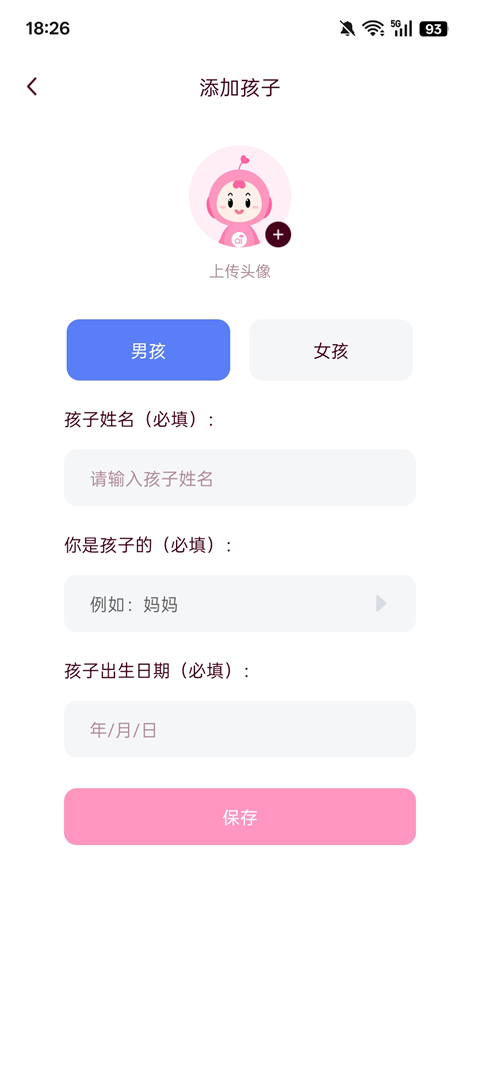Tap the muted bell status icon

347,28
